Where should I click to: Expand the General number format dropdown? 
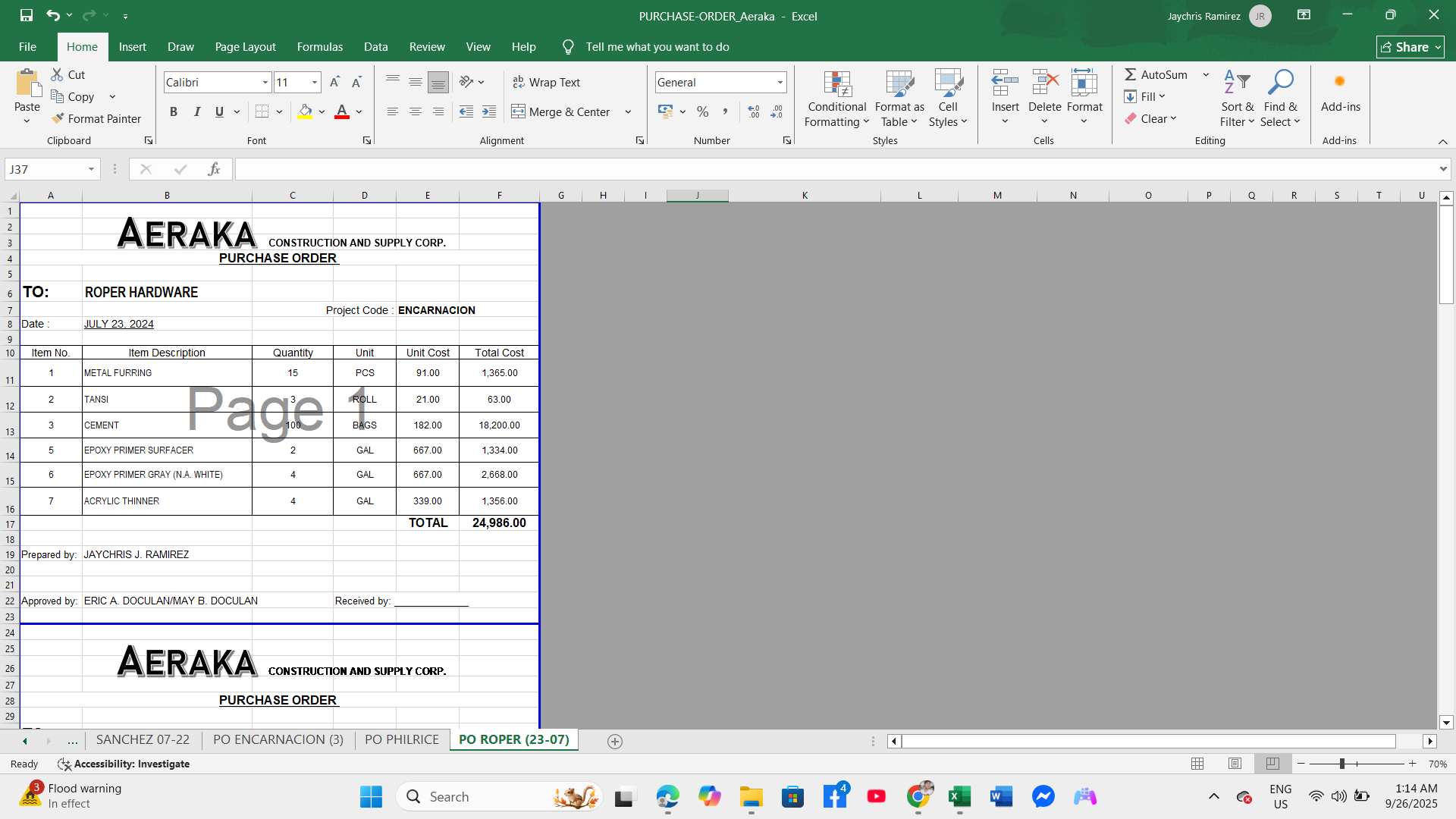point(780,82)
